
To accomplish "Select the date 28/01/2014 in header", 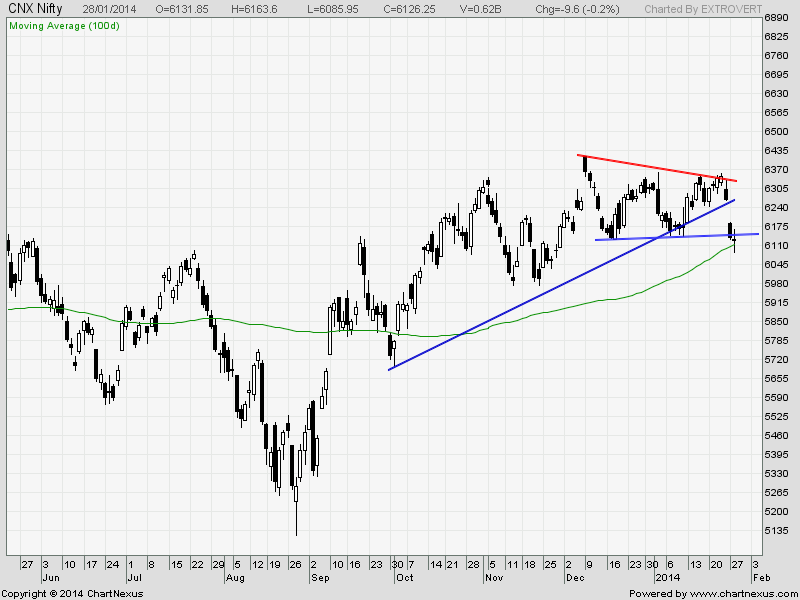I will [x=113, y=8].
